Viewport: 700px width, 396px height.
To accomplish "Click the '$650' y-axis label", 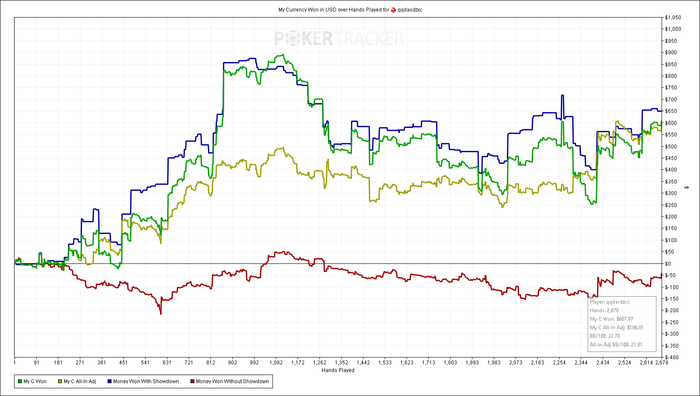I will coord(671,111).
